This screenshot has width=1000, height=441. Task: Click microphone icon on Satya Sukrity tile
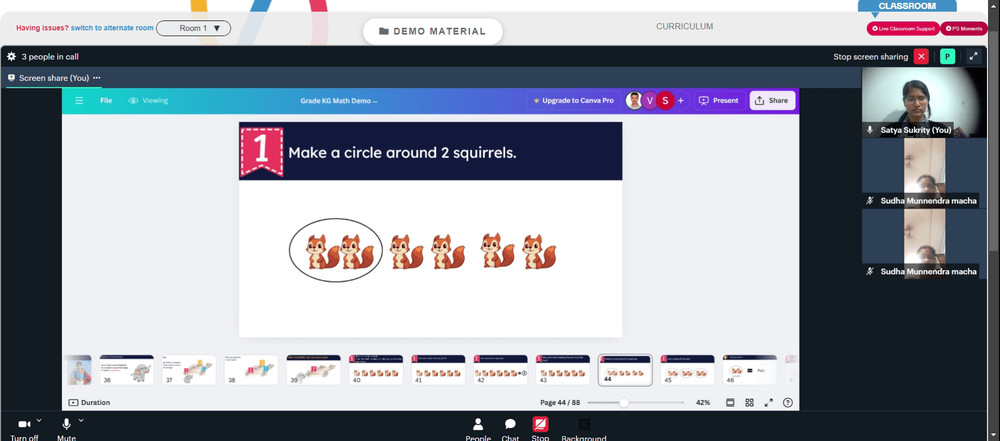[870, 130]
